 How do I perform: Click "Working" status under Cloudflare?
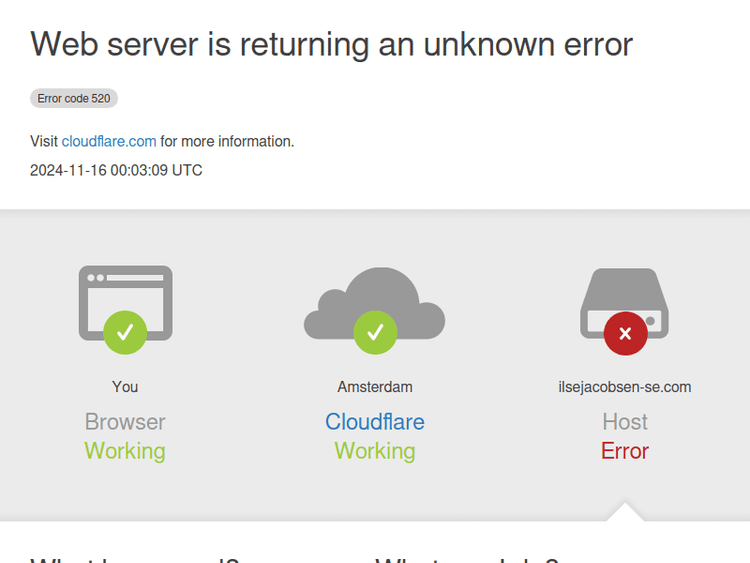(375, 451)
